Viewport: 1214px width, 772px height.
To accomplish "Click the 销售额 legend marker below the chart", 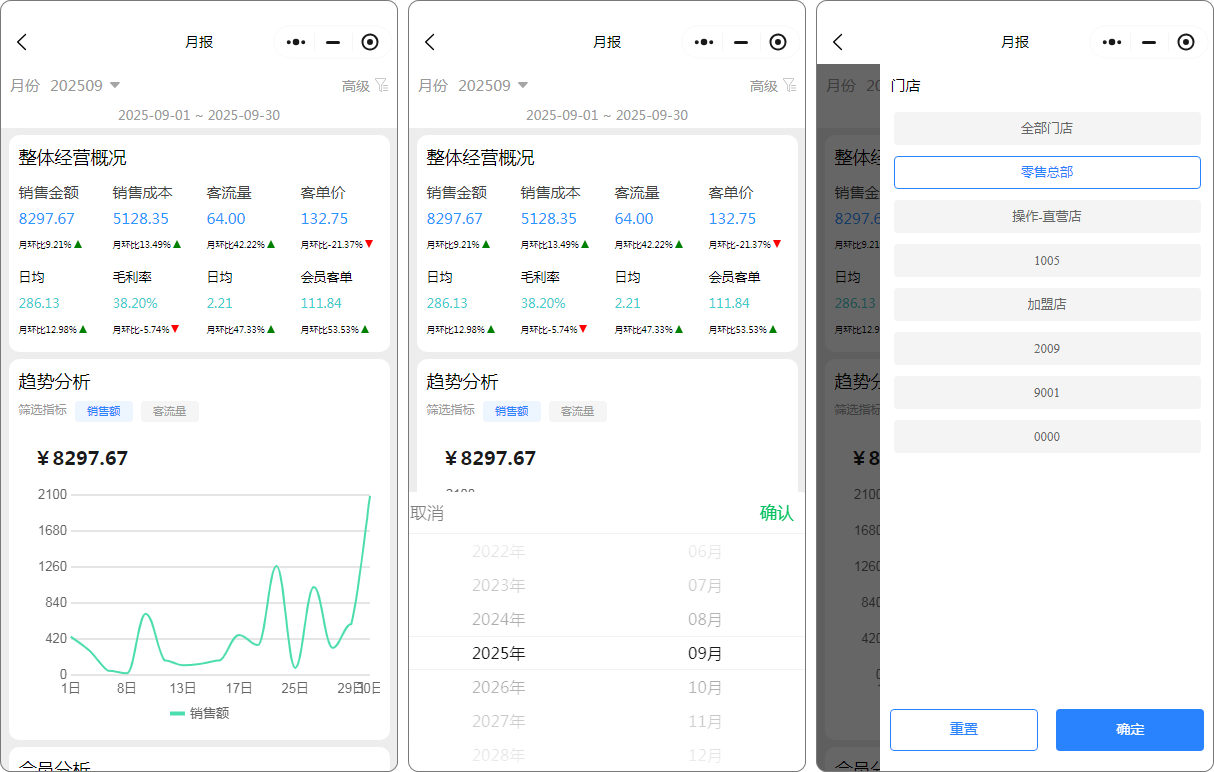I will [x=178, y=713].
